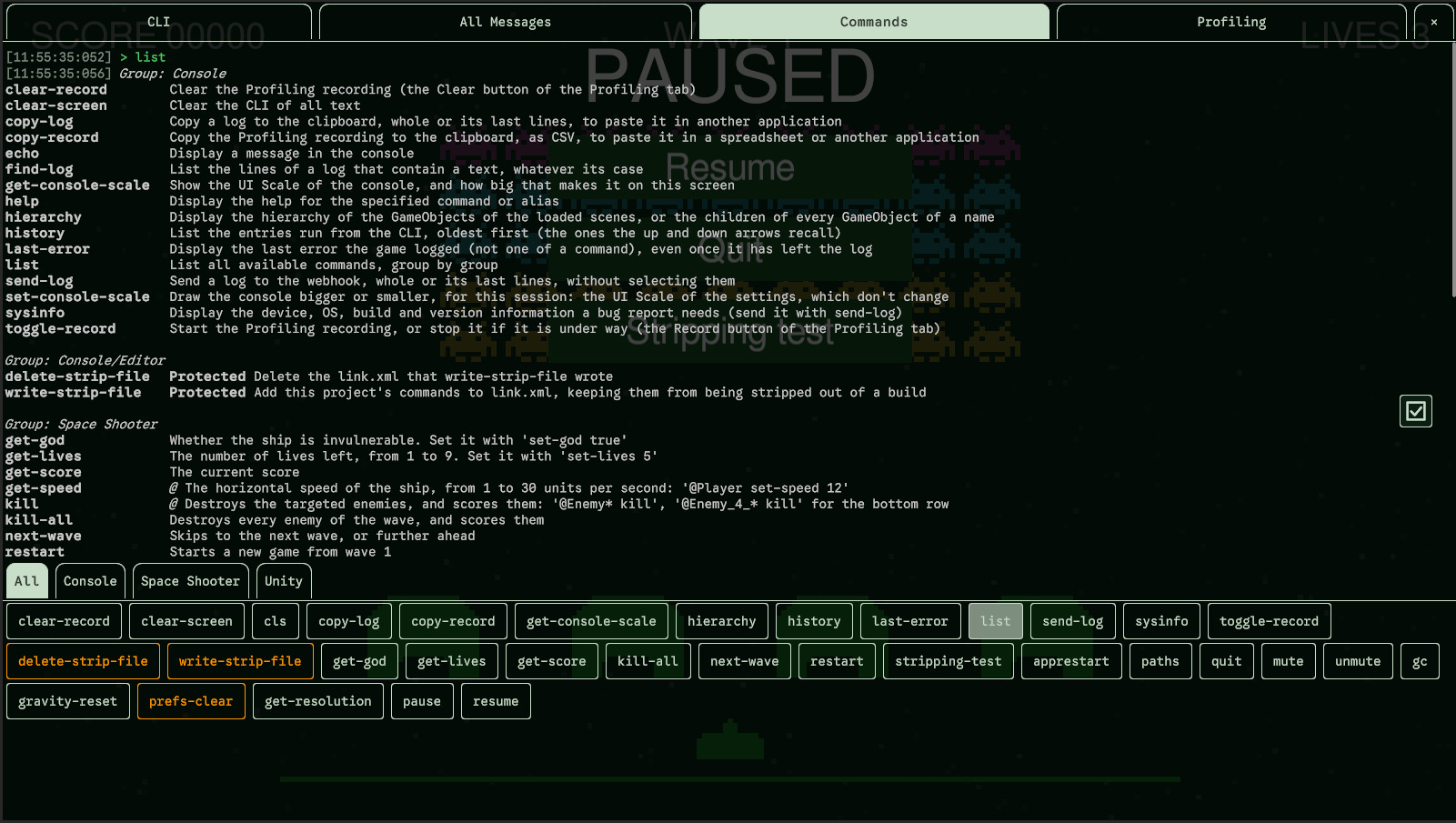Run the stripping-test command button
This screenshot has width=1456, height=823.
(949, 661)
